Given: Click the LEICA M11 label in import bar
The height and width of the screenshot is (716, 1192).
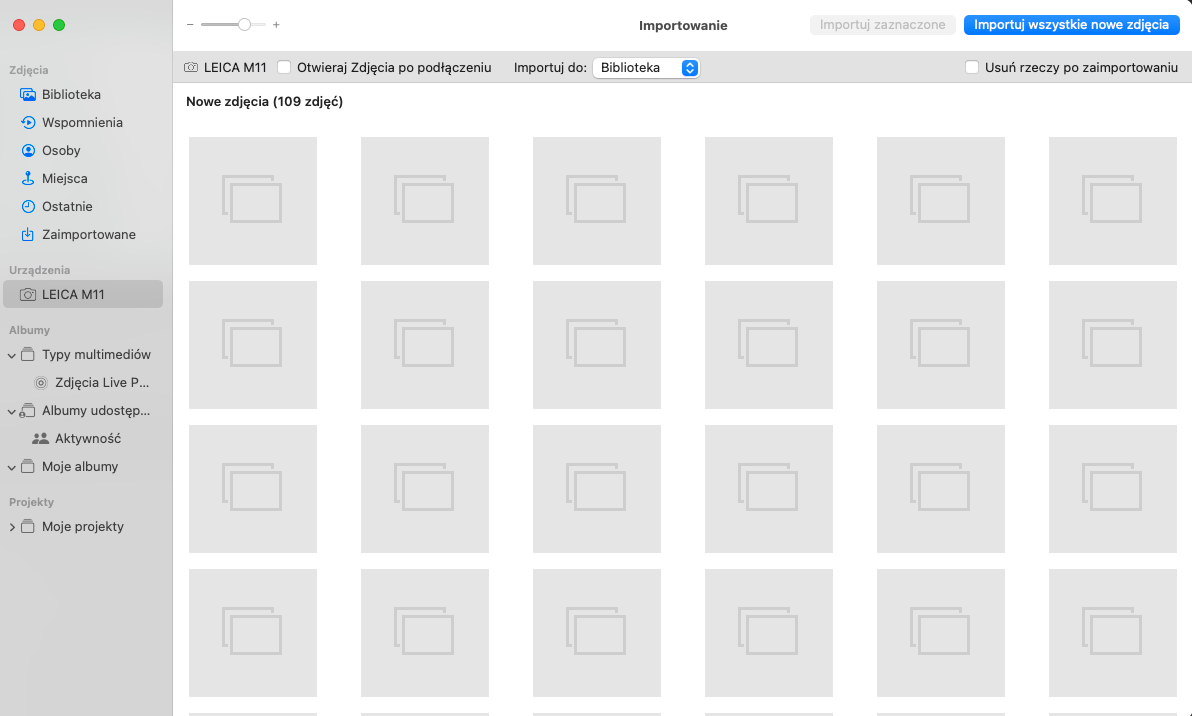Looking at the screenshot, I should [x=235, y=68].
